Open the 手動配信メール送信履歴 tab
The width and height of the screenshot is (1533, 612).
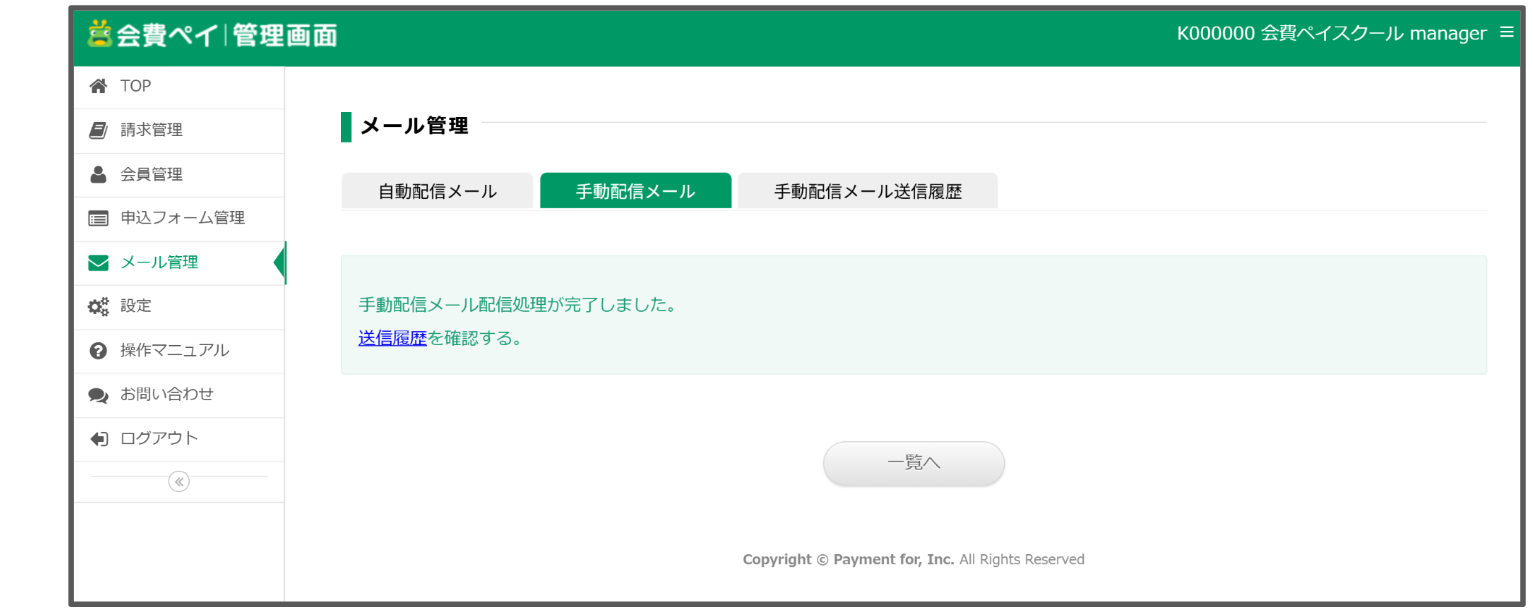pyautogui.click(x=868, y=191)
